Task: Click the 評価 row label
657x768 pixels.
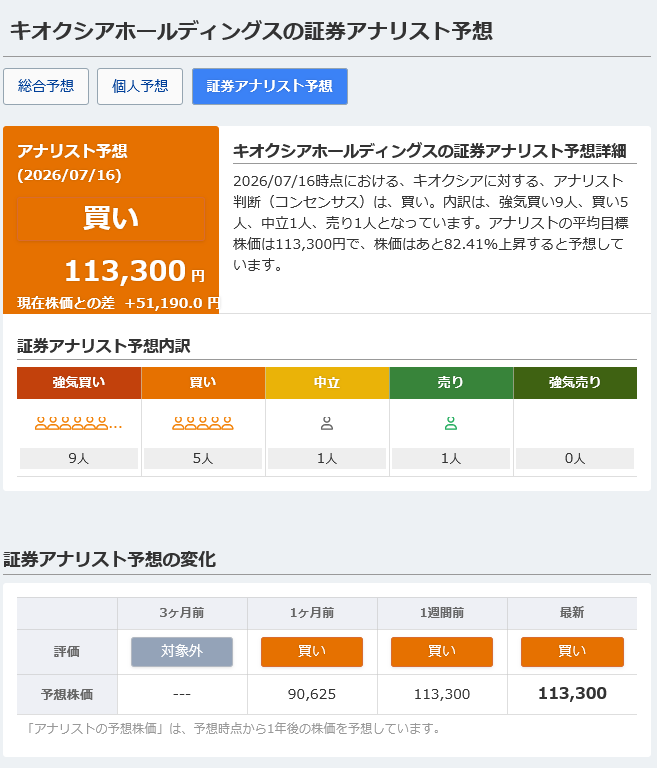Action: tap(67, 651)
